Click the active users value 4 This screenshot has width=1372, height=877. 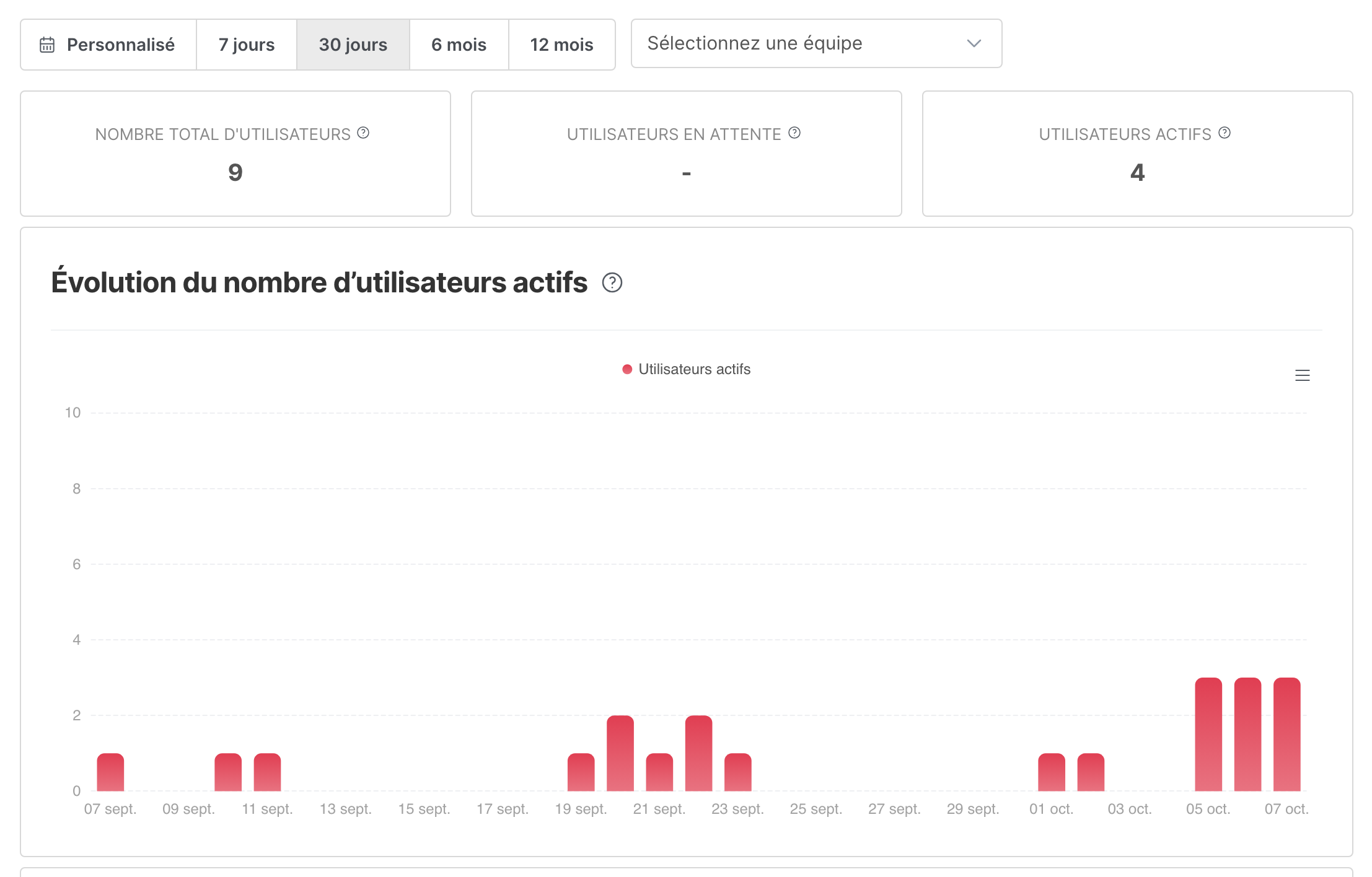[x=1138, y=172]
